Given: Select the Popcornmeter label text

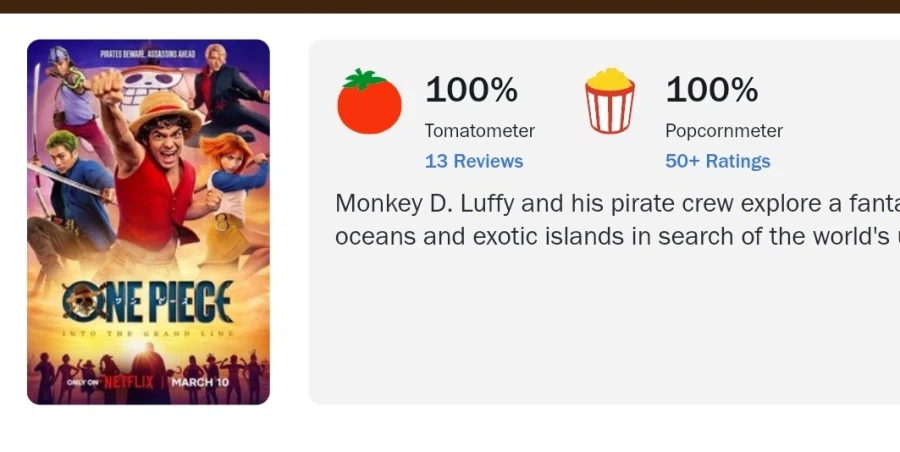Looking at the screenshot, I should click(724, 131).
